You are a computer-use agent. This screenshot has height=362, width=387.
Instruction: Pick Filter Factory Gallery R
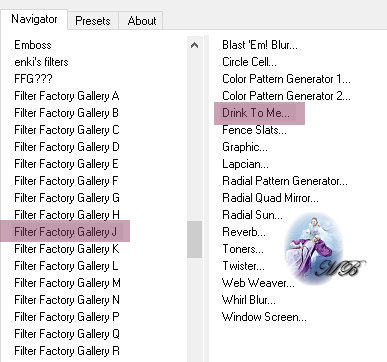click(x=67, y=351)
